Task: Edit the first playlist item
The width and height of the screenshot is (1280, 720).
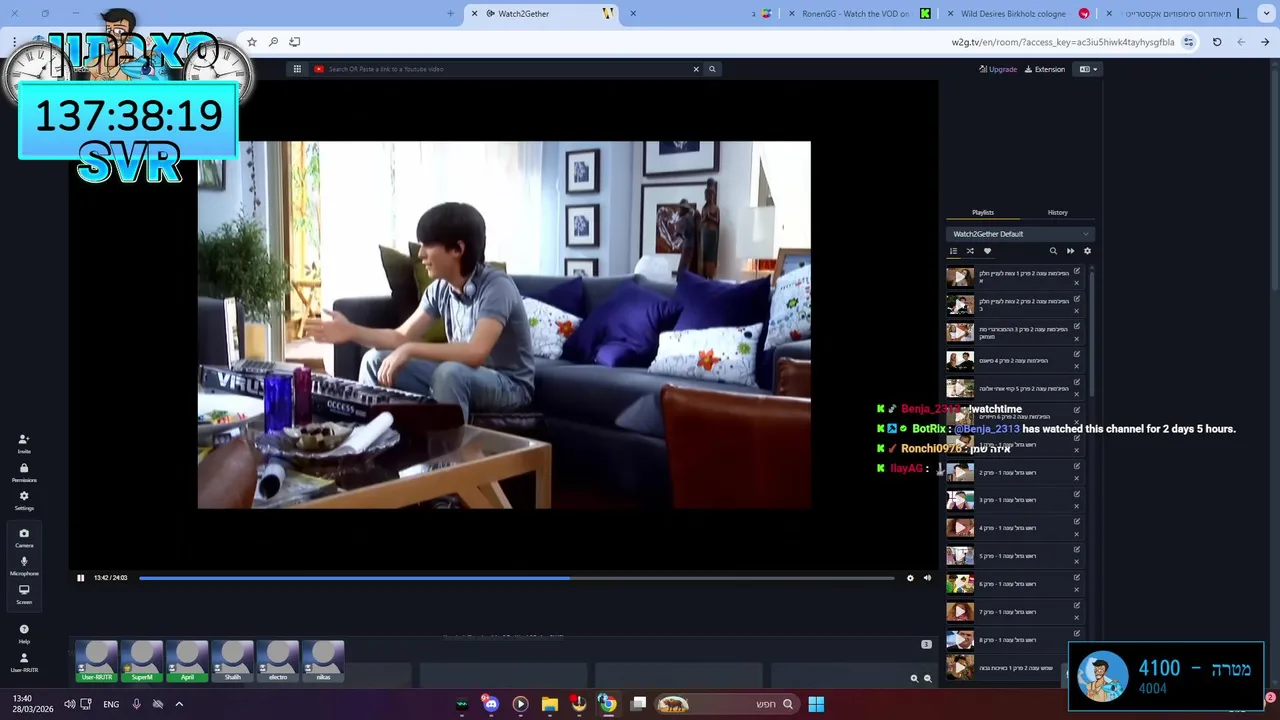Action: (x=1077, y=271)
